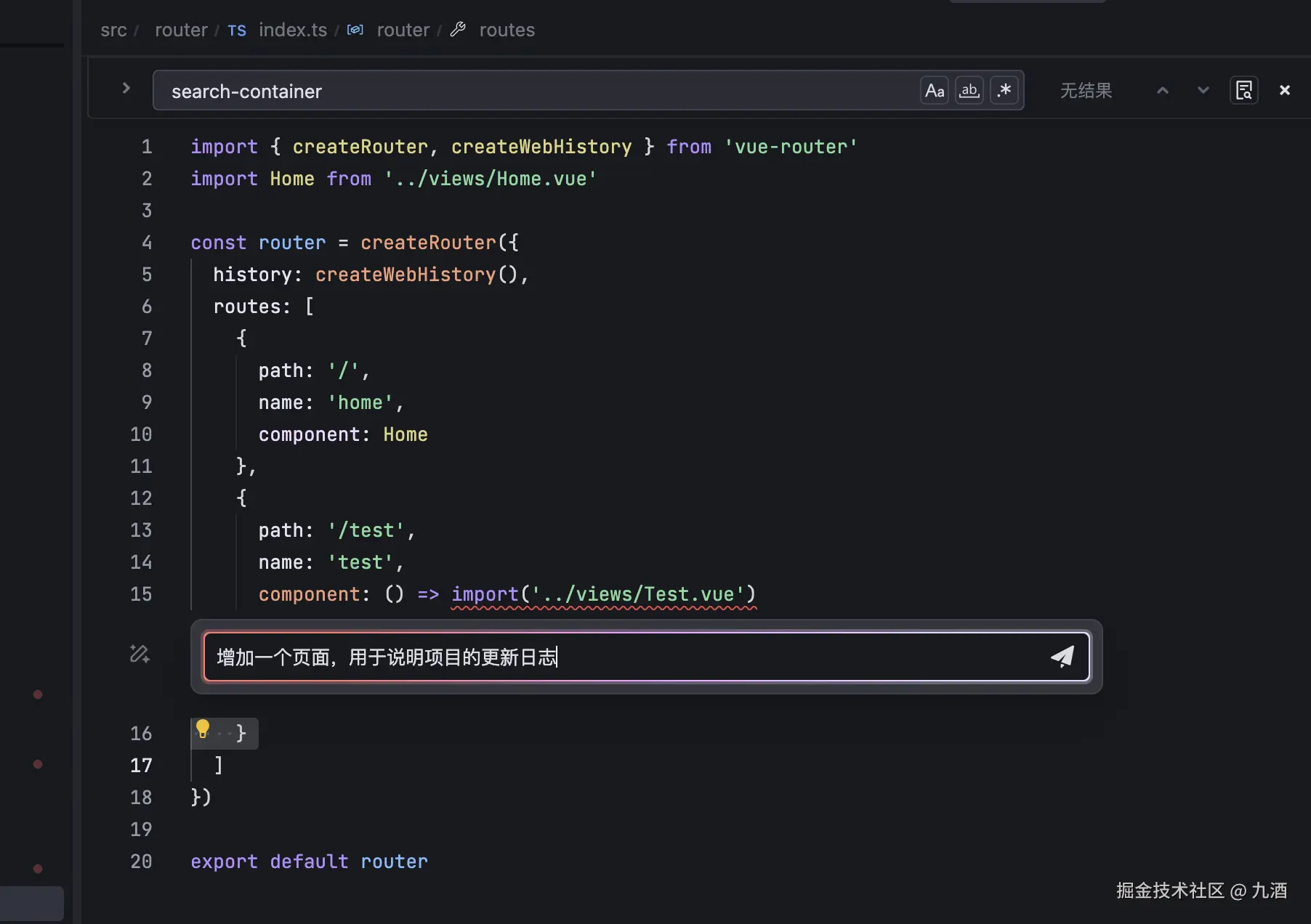Toggle Match Whole Word option
The height and width of the screenshot is (924, 1311).
click(x=969, y=91)
